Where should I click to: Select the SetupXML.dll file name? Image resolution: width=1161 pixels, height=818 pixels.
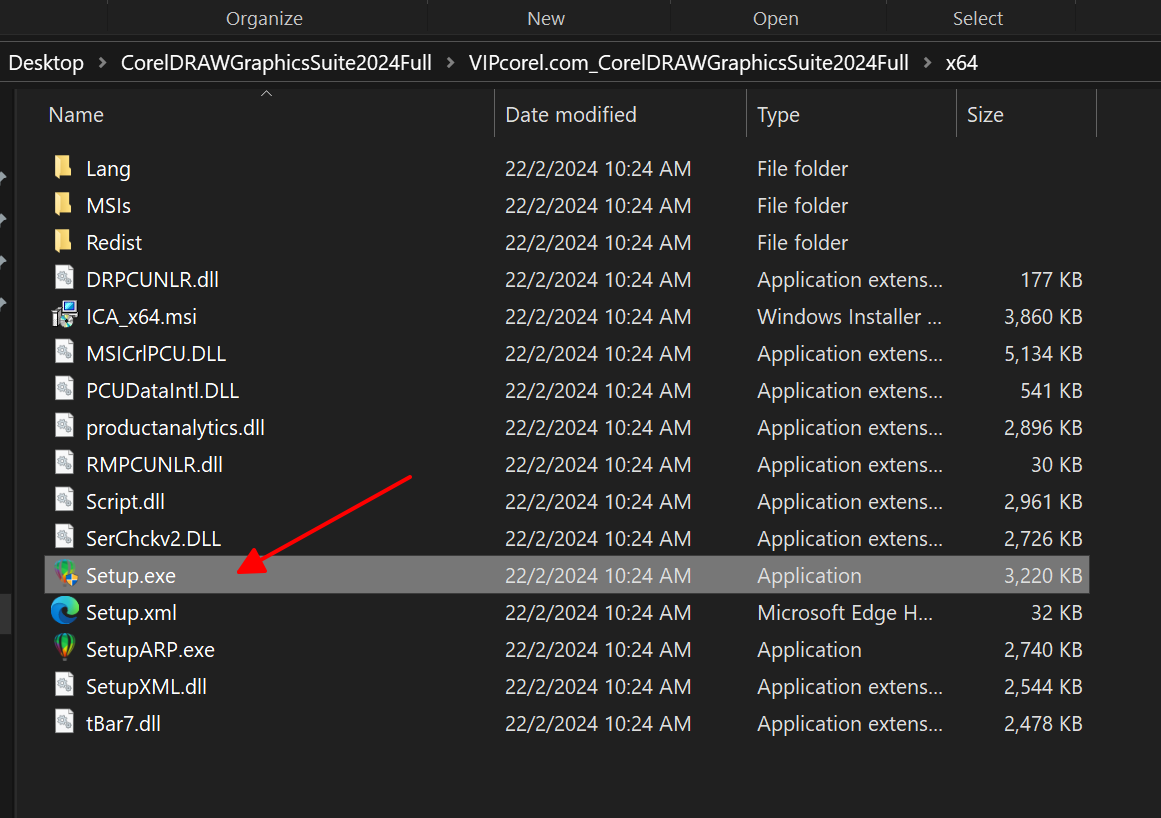coord(146,687)
